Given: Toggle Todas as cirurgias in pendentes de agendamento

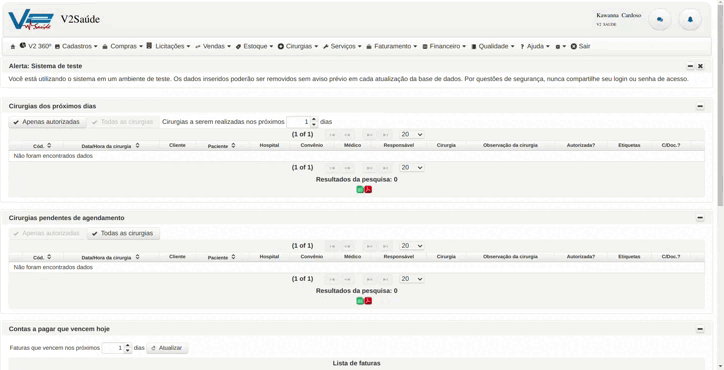Looking at the screenshot, I should (123, 233).
